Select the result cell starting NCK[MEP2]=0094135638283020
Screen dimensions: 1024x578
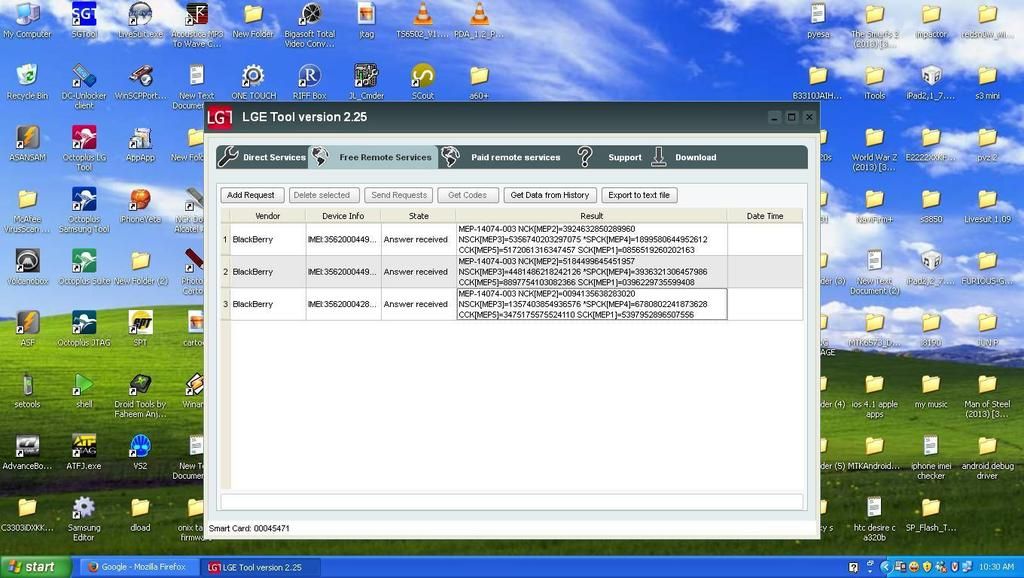(x=592, y=304)
